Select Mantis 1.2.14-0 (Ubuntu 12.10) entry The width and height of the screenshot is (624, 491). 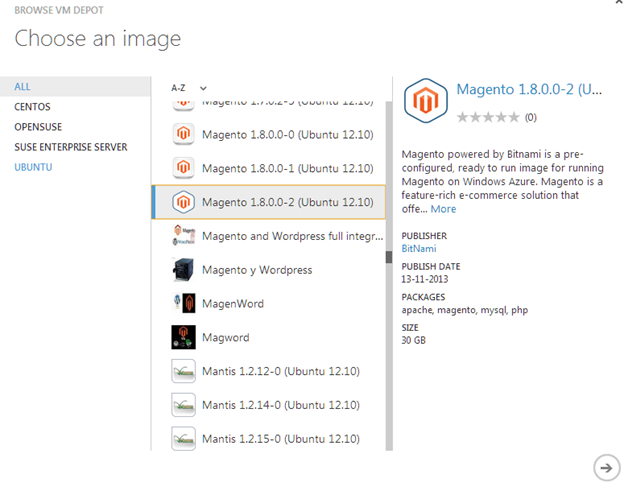coord(280,405)
